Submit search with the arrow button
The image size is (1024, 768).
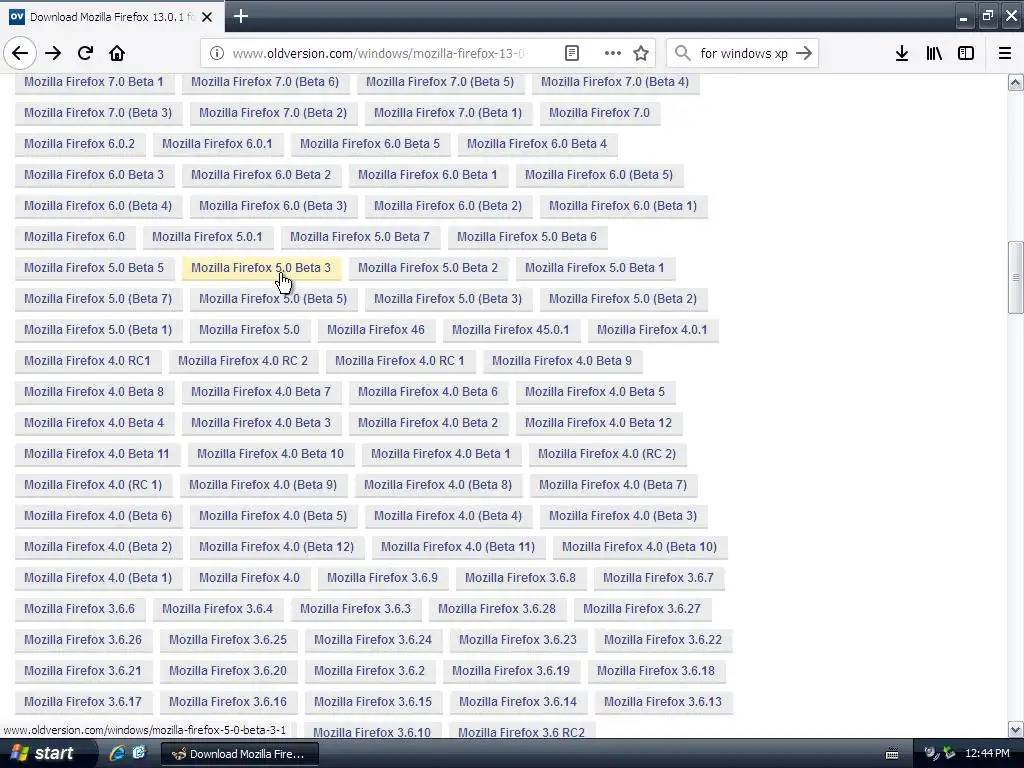[x=804, y=53]
